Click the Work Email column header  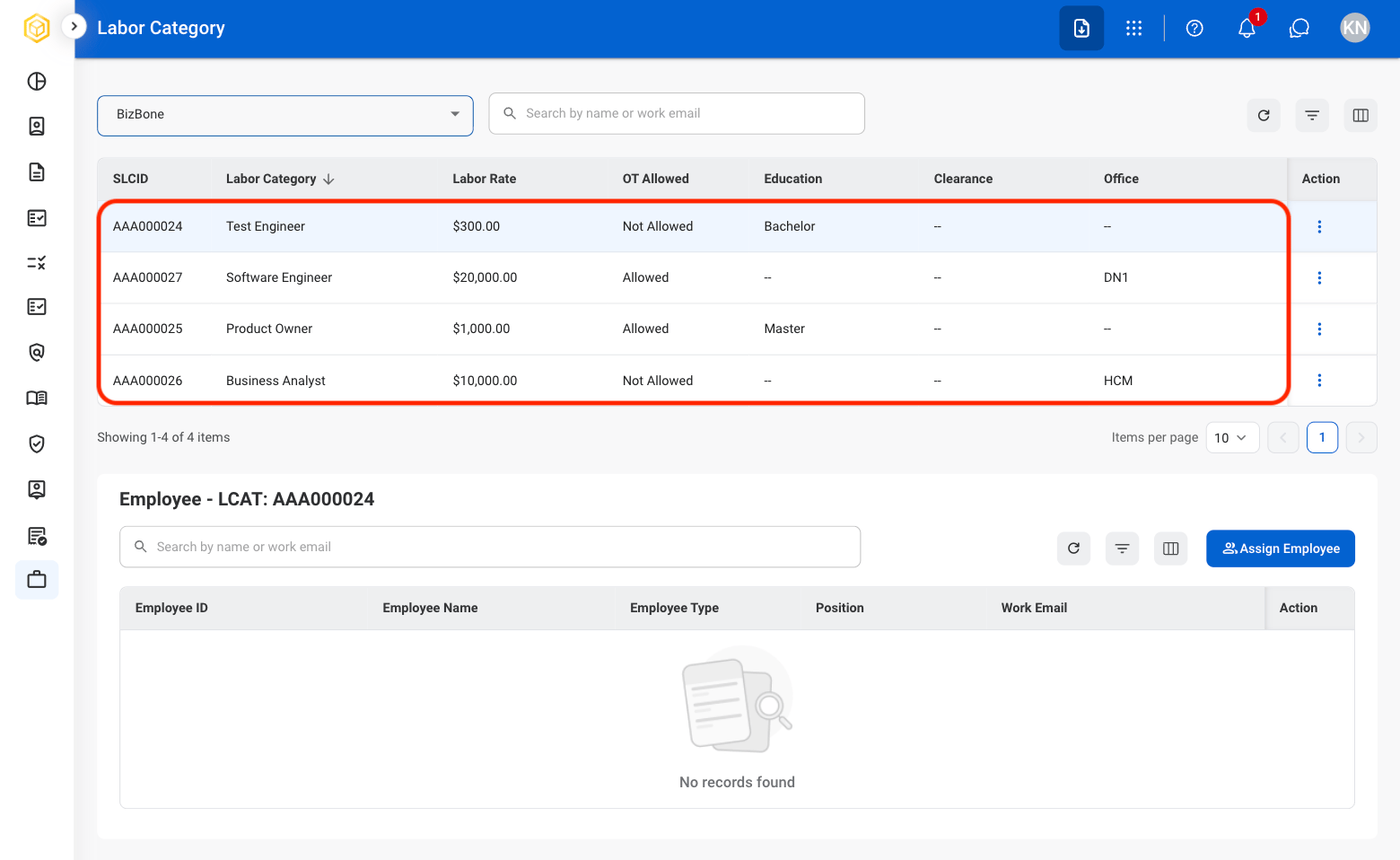[1034, 608]
